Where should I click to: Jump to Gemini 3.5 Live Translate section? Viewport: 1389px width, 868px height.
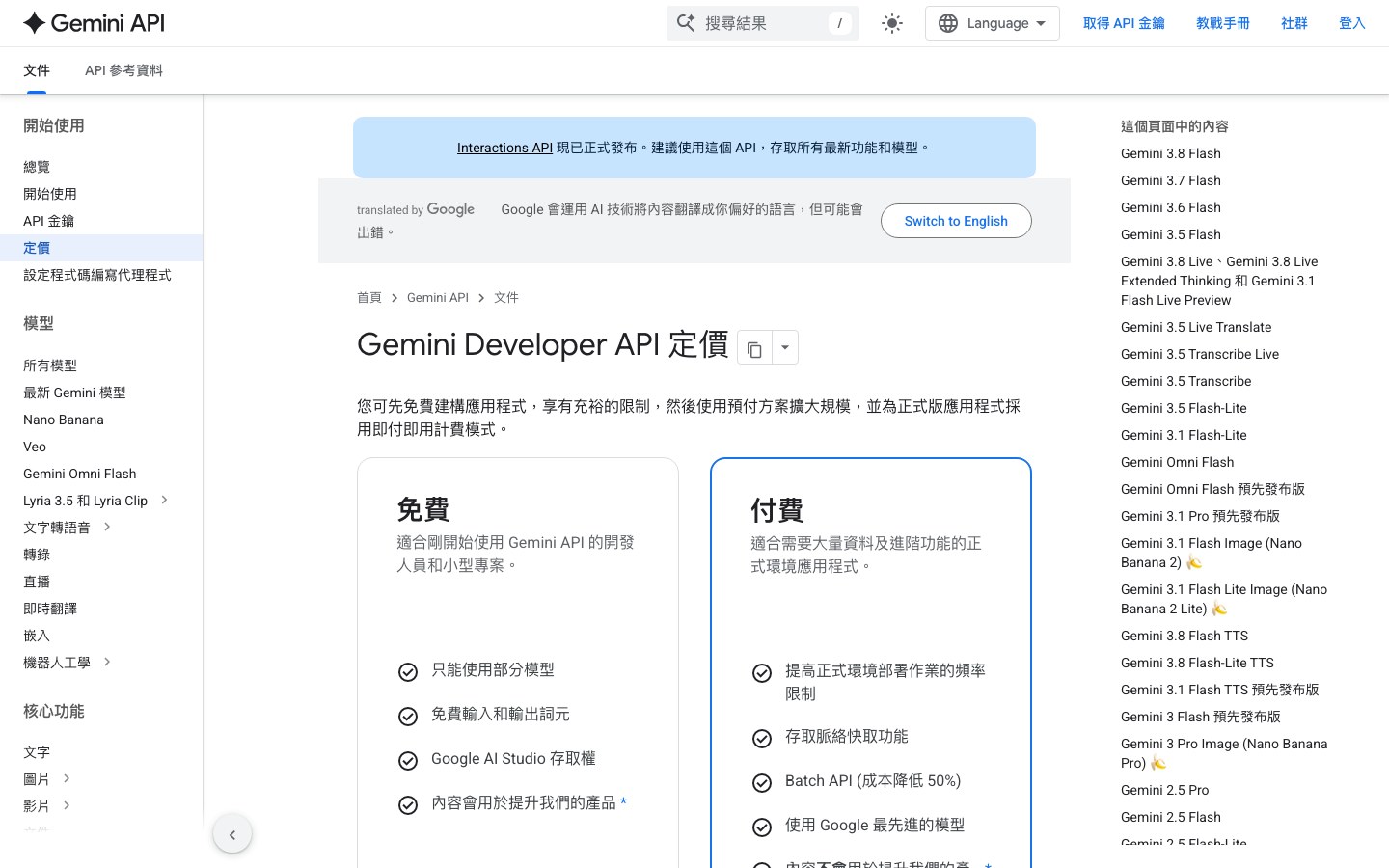coord(1196,327)
